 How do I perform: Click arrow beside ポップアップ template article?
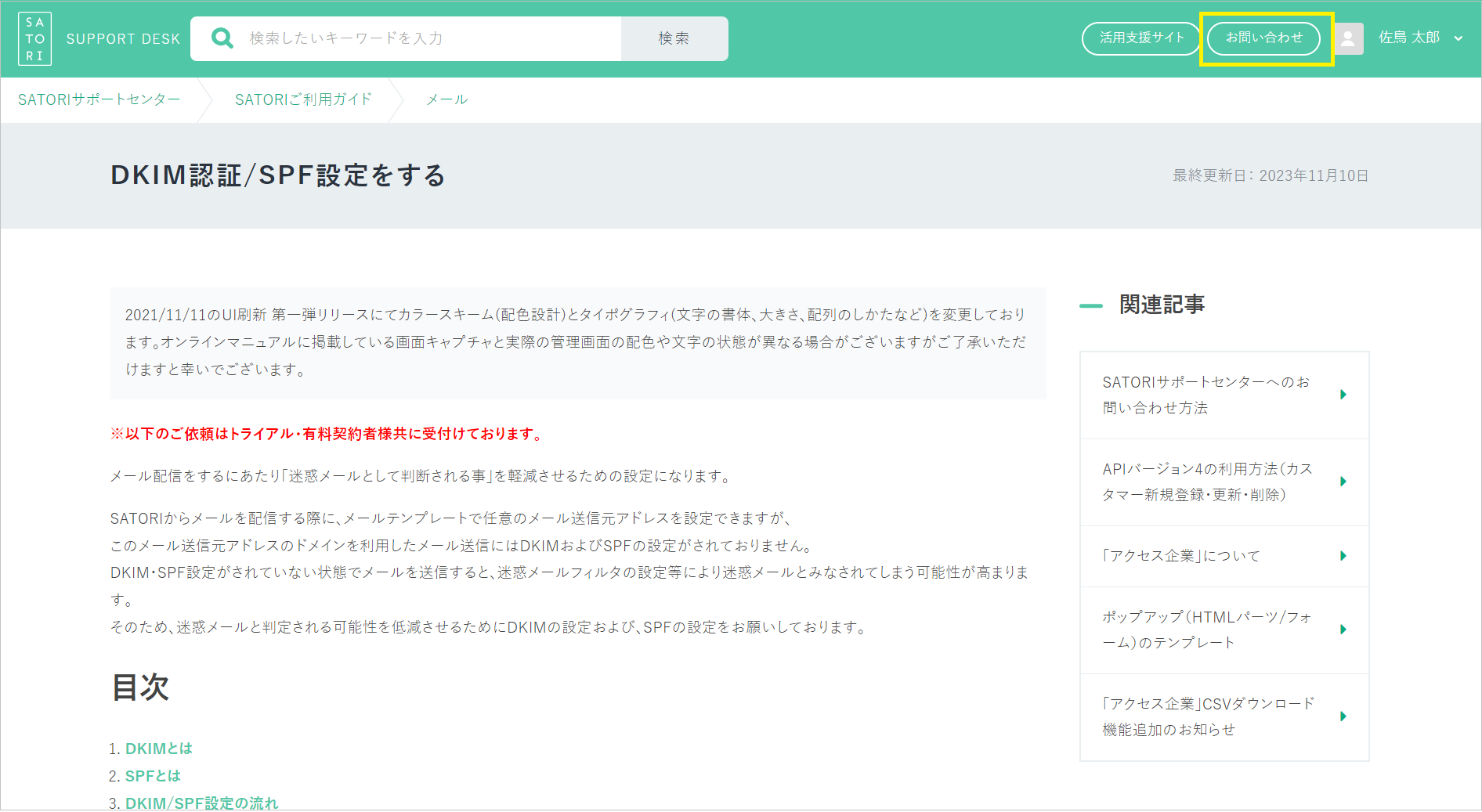pyautogui.click(x=1343, y=630)
